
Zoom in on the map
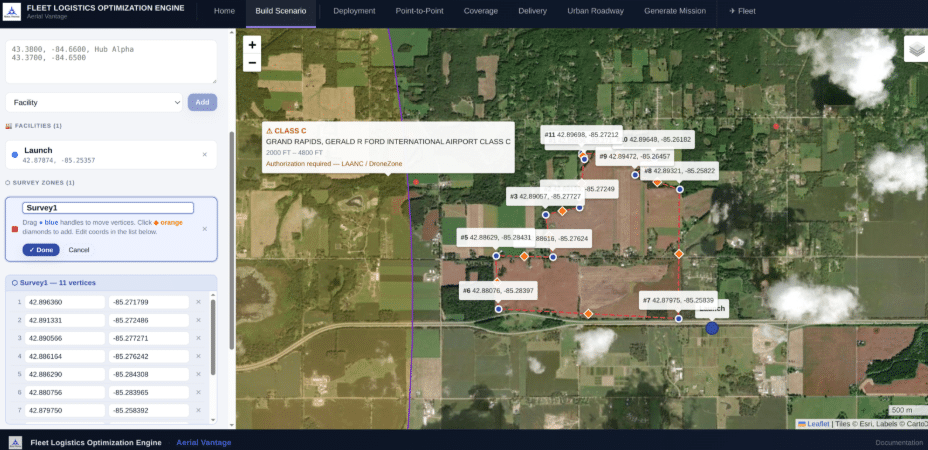[x=252, y=45]
